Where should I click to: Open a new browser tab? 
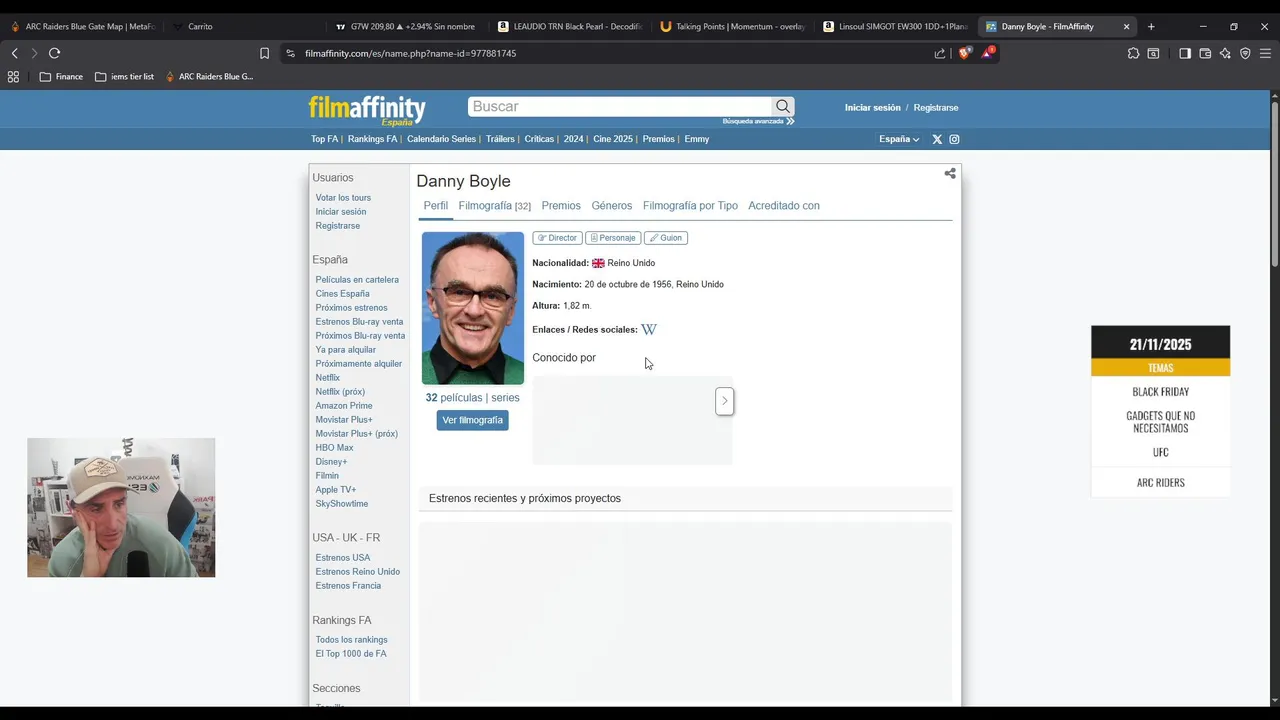point(1151,26)
